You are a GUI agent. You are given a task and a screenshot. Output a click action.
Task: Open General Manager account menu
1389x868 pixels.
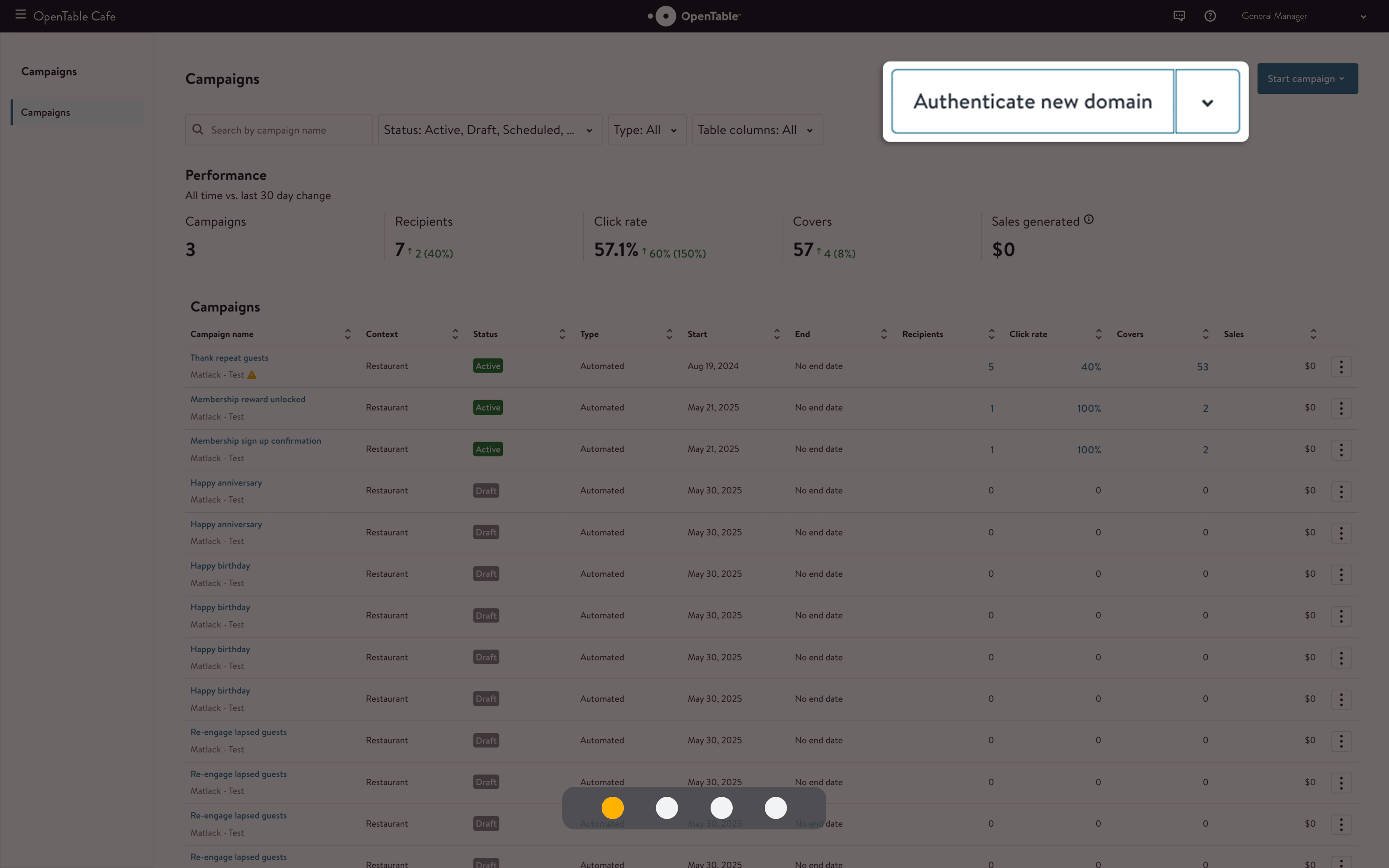1303,16
